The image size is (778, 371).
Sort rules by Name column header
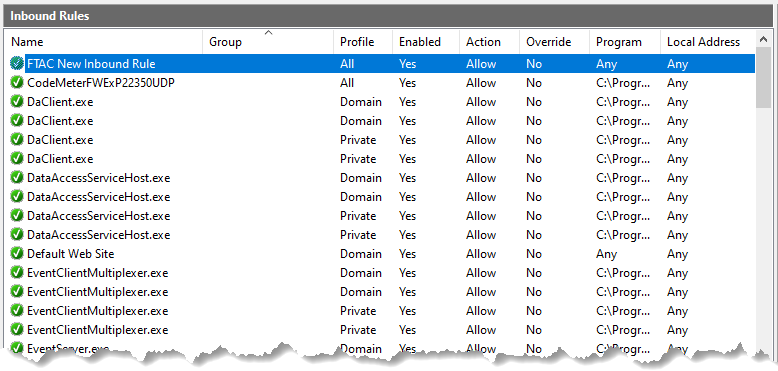pyautogui.click(x=104, y=42)
